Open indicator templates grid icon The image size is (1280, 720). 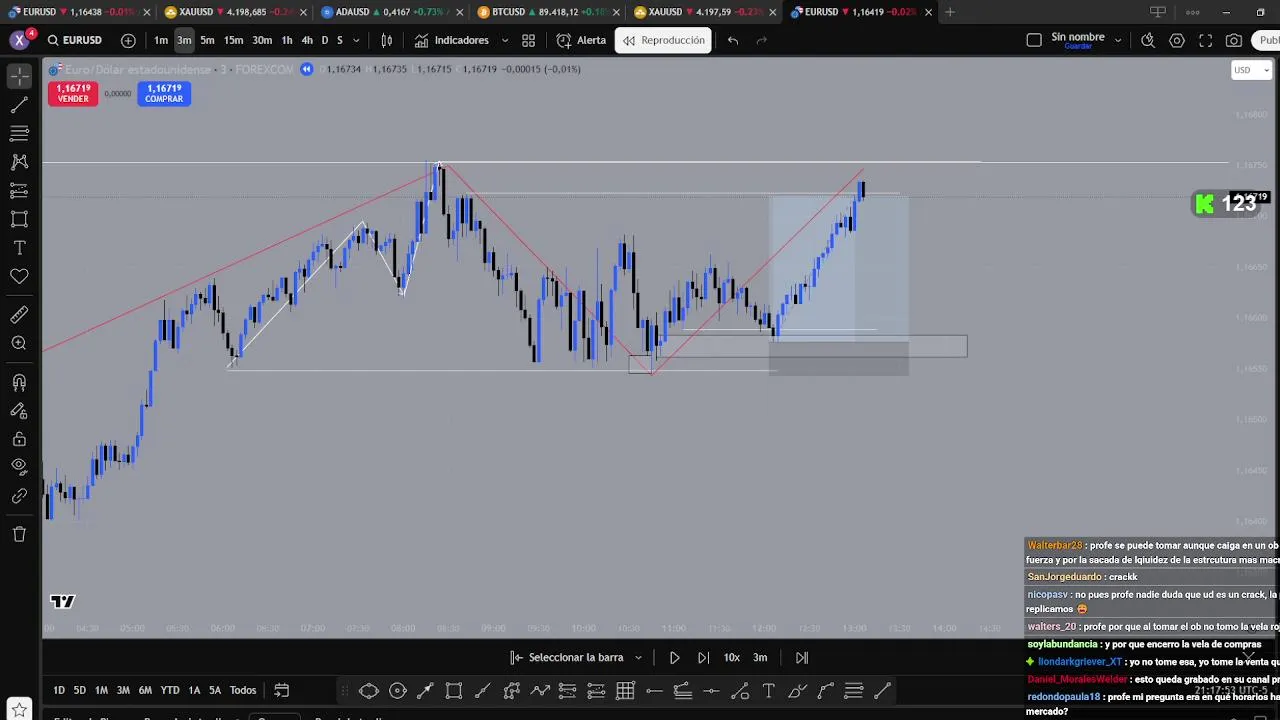[528, 40]
